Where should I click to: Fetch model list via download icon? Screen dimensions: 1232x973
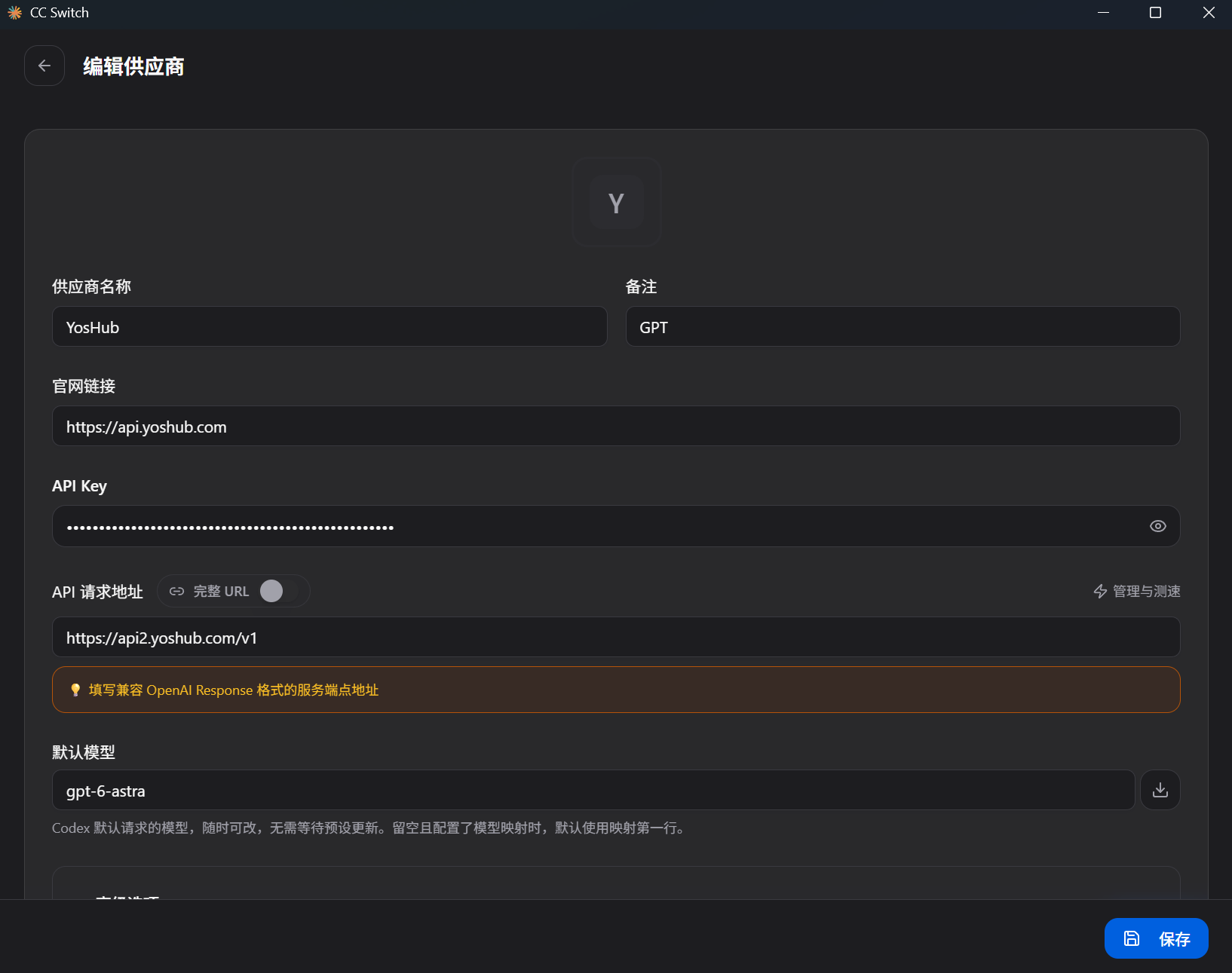coord(1160,790)
